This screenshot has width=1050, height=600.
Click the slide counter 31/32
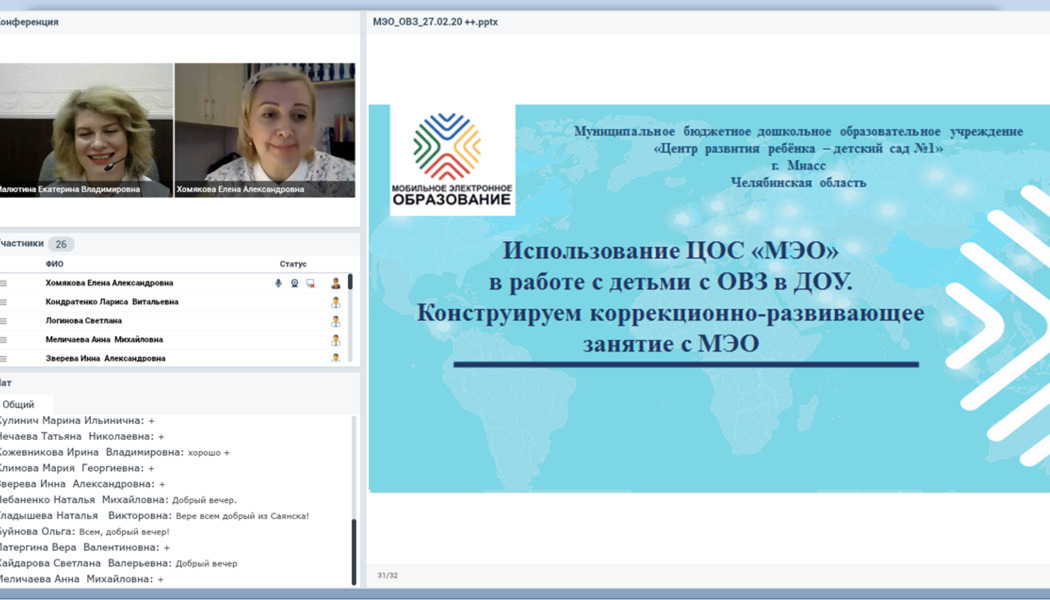388,575
